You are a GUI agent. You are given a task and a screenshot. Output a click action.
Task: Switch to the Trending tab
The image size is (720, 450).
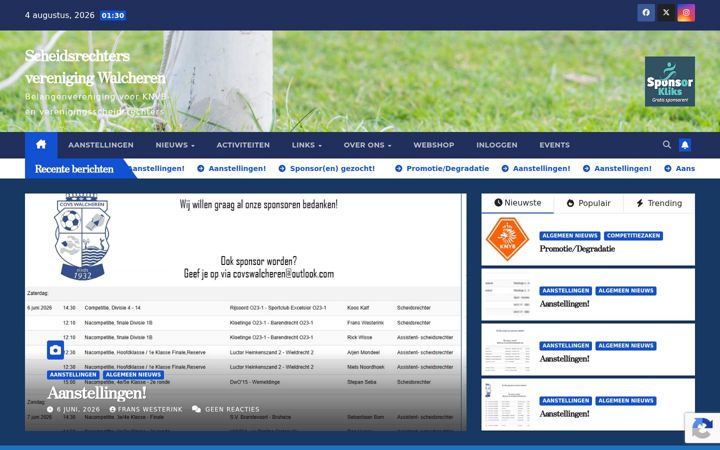click(659, 203)
